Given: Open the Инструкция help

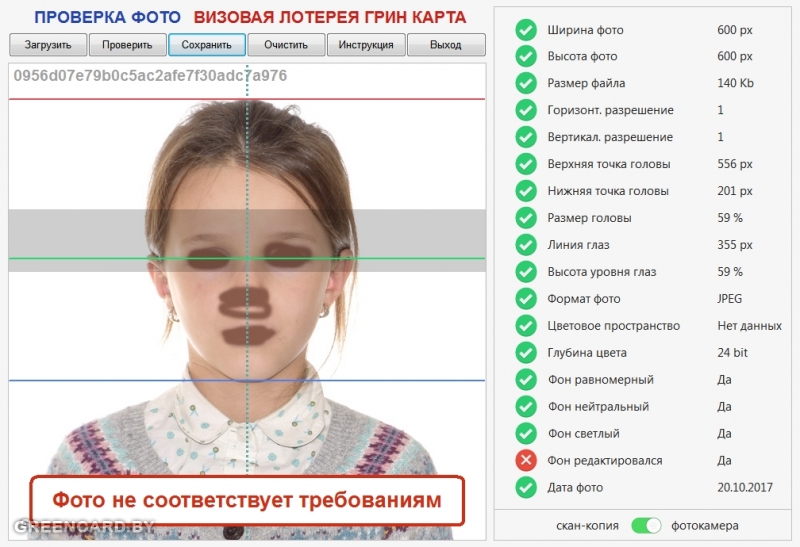Looking at the screenshot, I should [x=366, y=45].
